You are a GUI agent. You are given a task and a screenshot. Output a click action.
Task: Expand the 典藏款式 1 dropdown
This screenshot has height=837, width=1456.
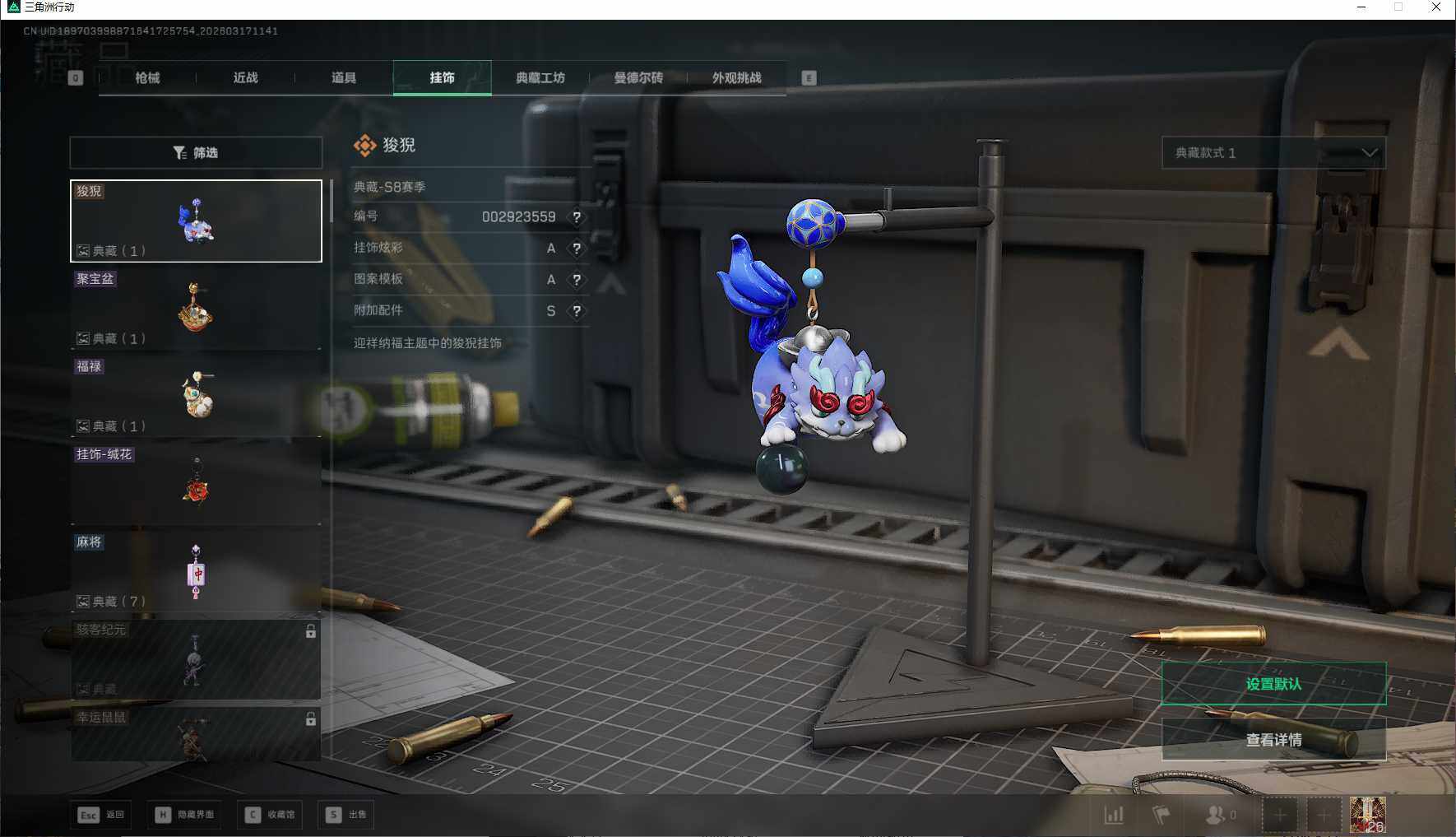(1273, 153)
